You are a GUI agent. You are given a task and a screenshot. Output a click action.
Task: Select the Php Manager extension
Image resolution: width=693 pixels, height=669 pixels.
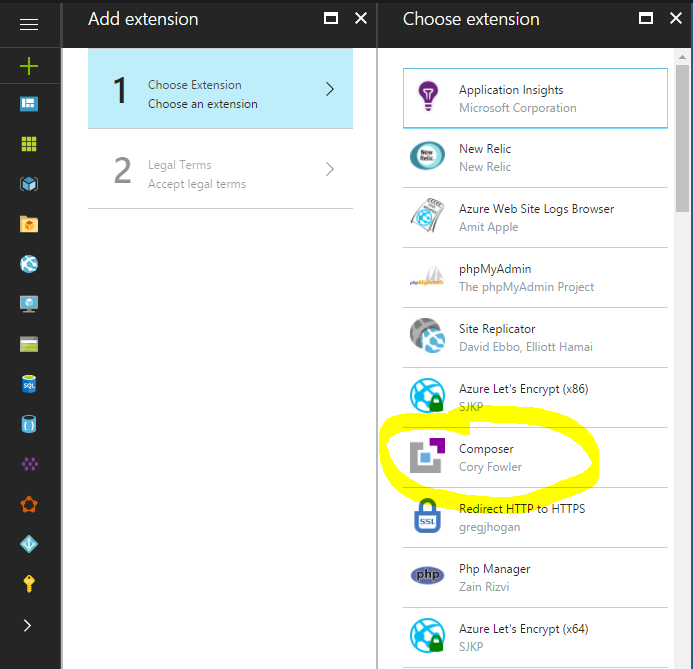click(535, 578)
